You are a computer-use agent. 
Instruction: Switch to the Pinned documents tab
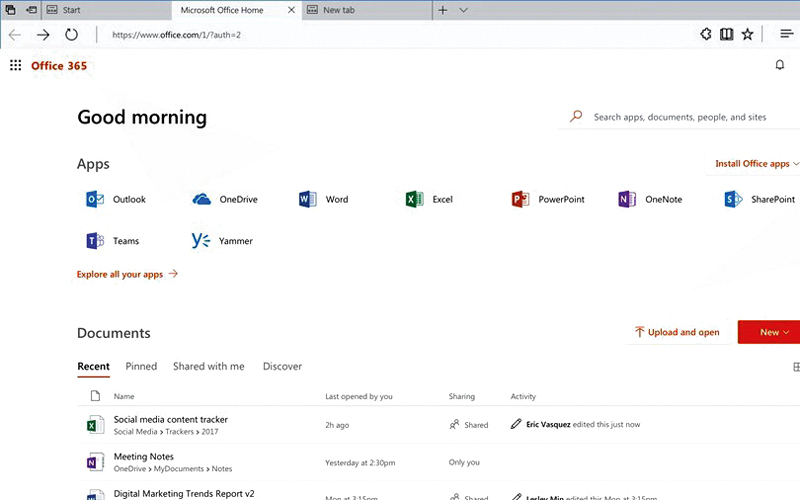(x=141, y=366)
